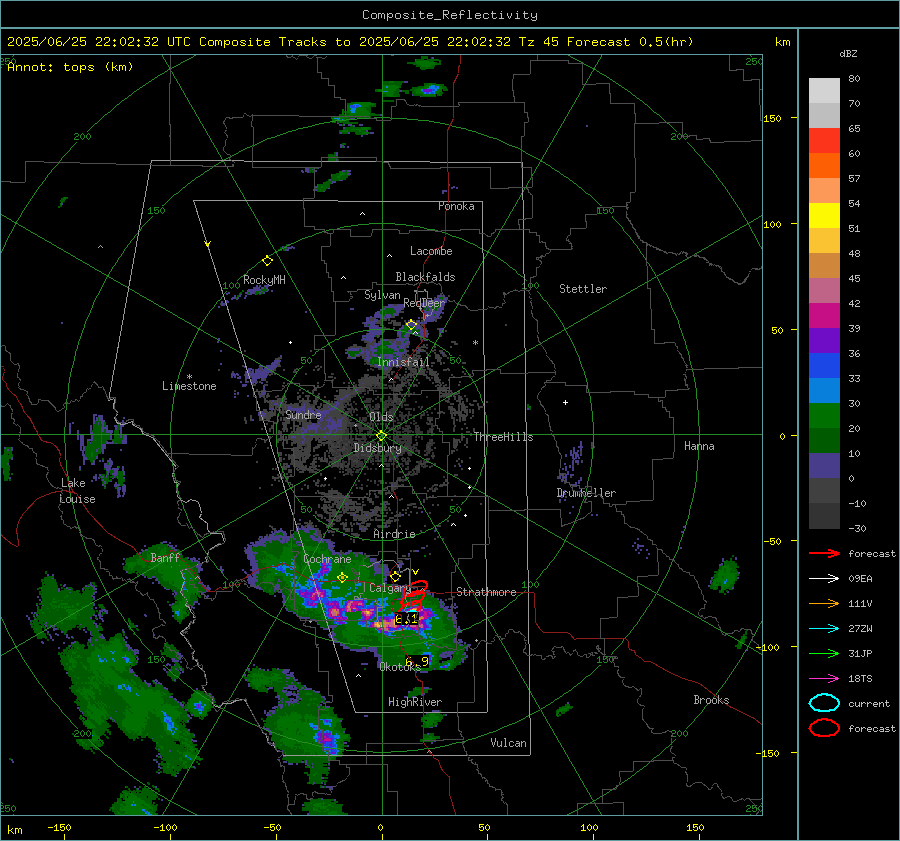
Task: Click the Olds town label
Action: pos(381,417)
